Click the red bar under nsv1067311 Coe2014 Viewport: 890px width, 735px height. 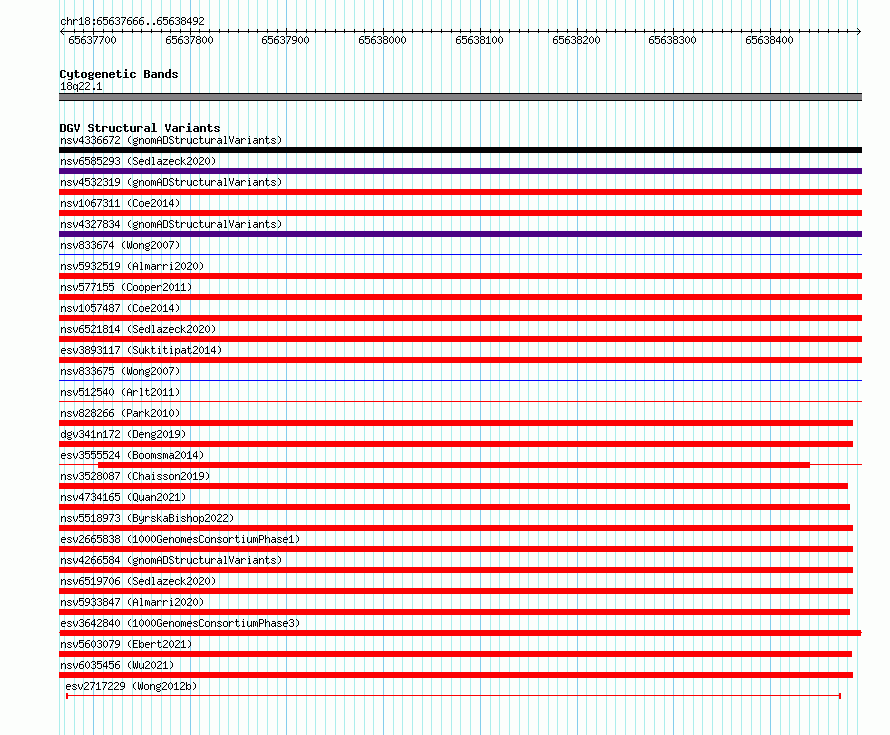tap(460, 213)
